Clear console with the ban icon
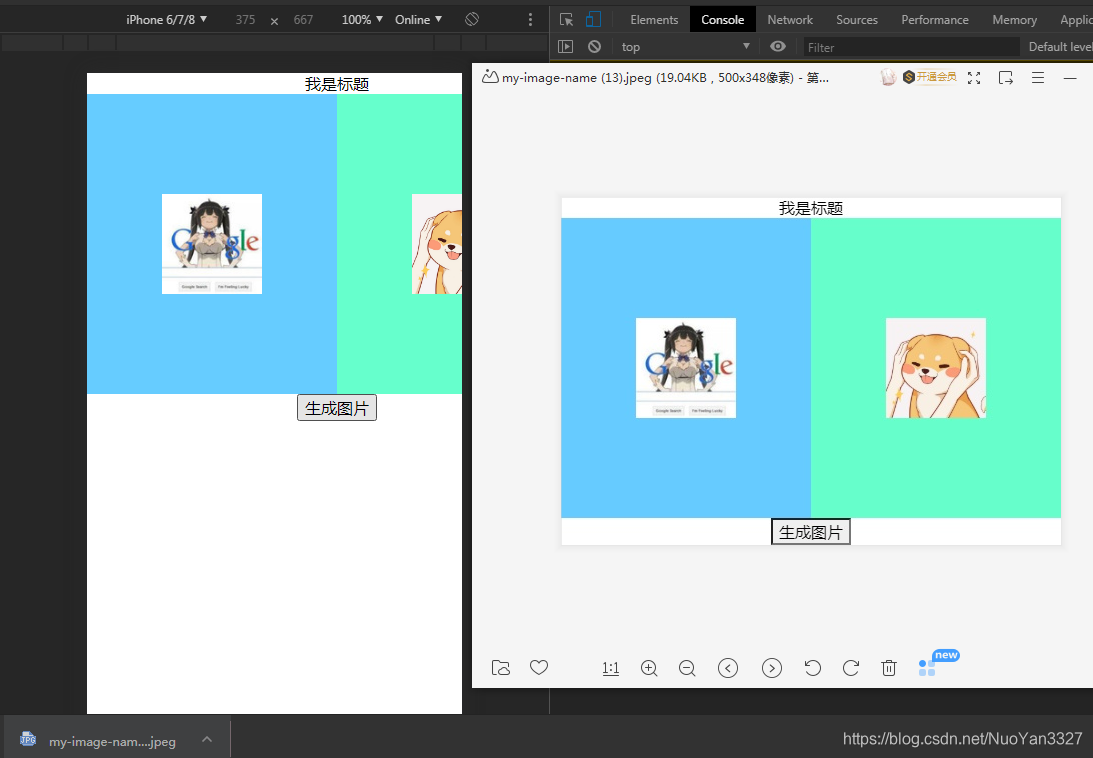The image size is (1093, 758). (x=594, y=47)
